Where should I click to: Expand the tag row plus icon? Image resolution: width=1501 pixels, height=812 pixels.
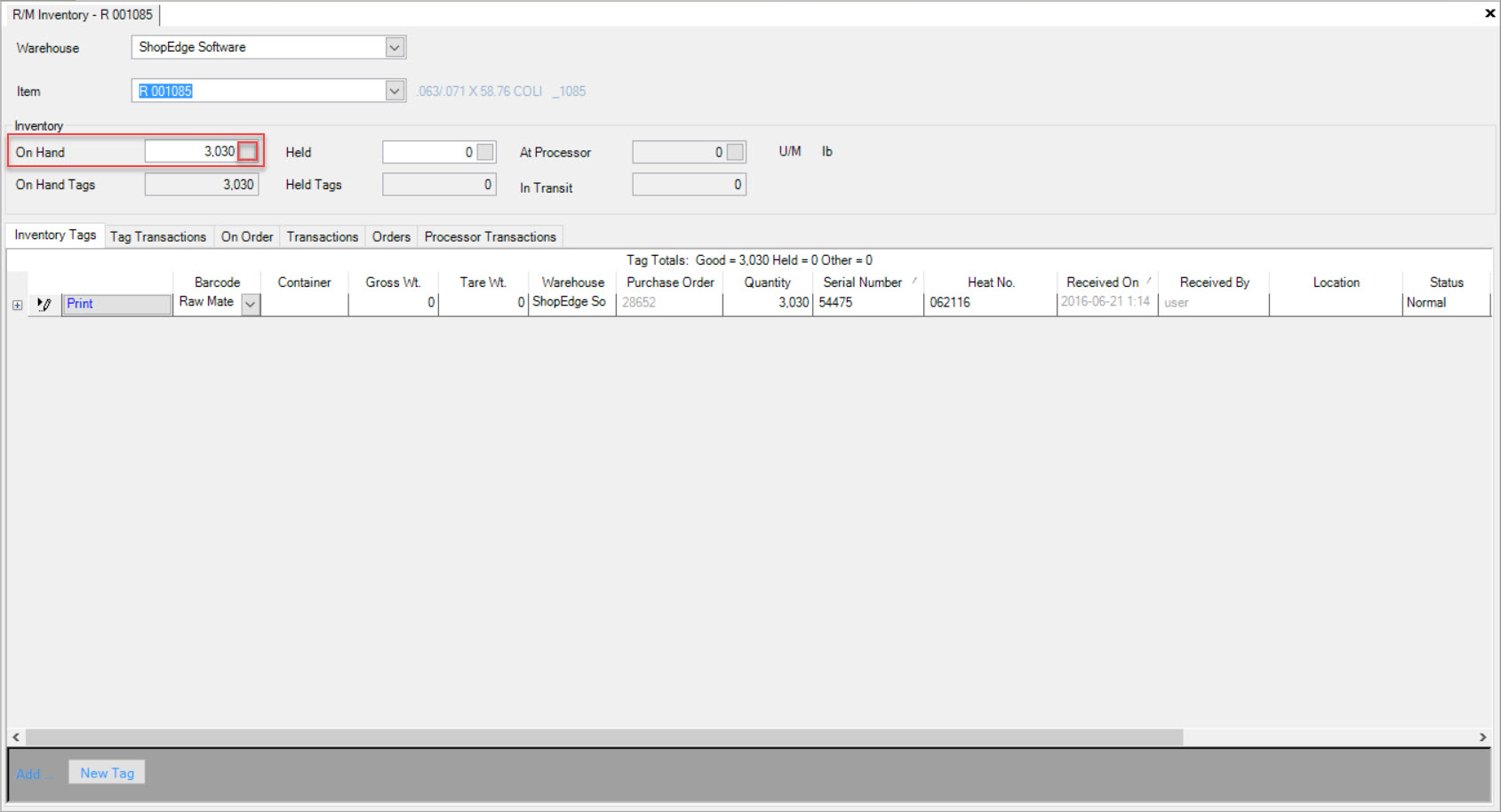coord(17,305)
